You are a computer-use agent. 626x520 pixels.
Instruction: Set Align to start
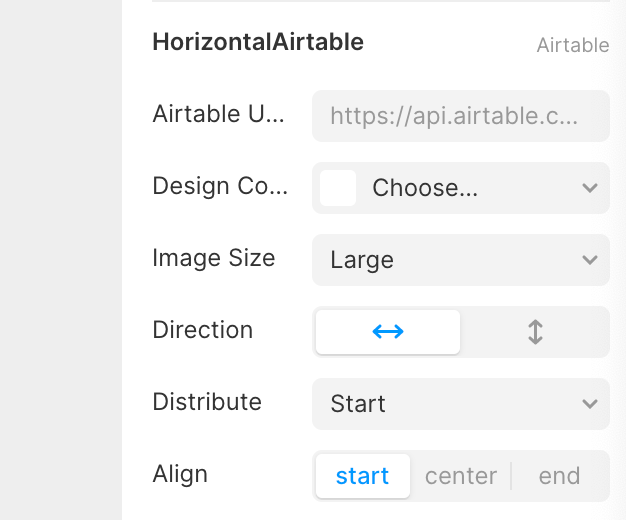click(363, 476)
